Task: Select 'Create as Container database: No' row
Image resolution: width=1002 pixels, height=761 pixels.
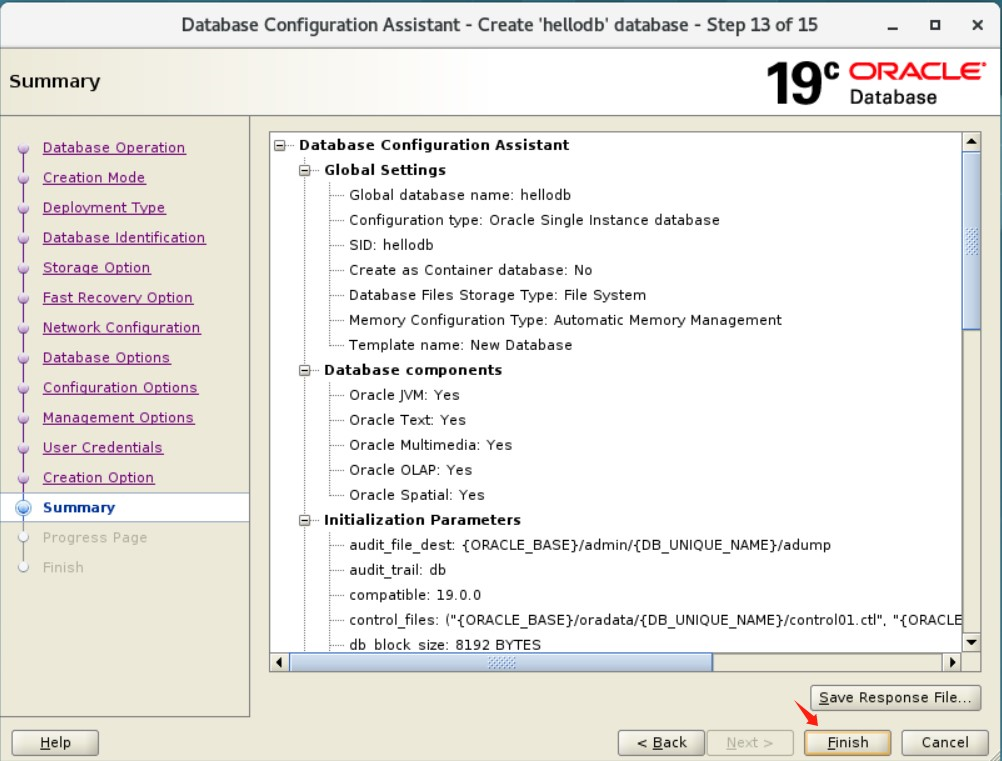Action: 470,270
